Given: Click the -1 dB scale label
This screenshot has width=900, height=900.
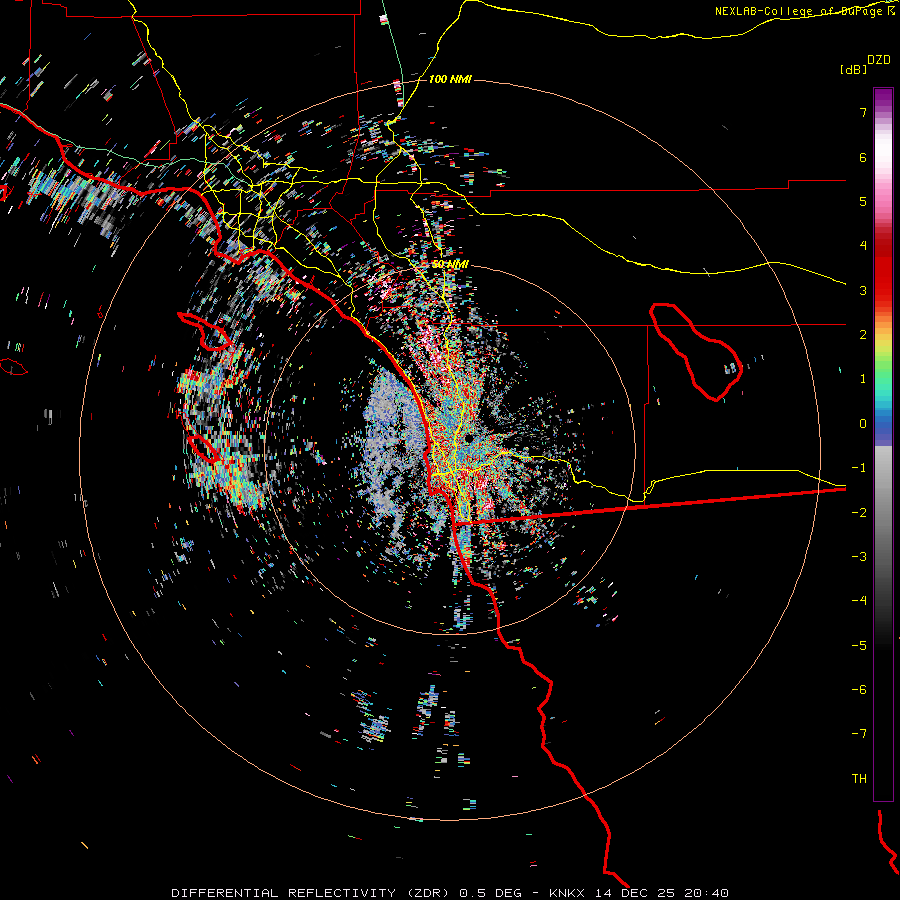Looking at the screenshot, I should pos(859,468).
